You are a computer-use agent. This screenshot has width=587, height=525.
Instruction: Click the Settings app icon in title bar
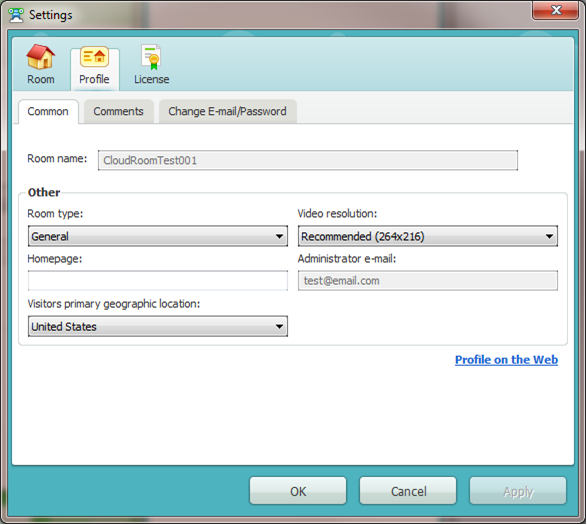coord(16,15)
